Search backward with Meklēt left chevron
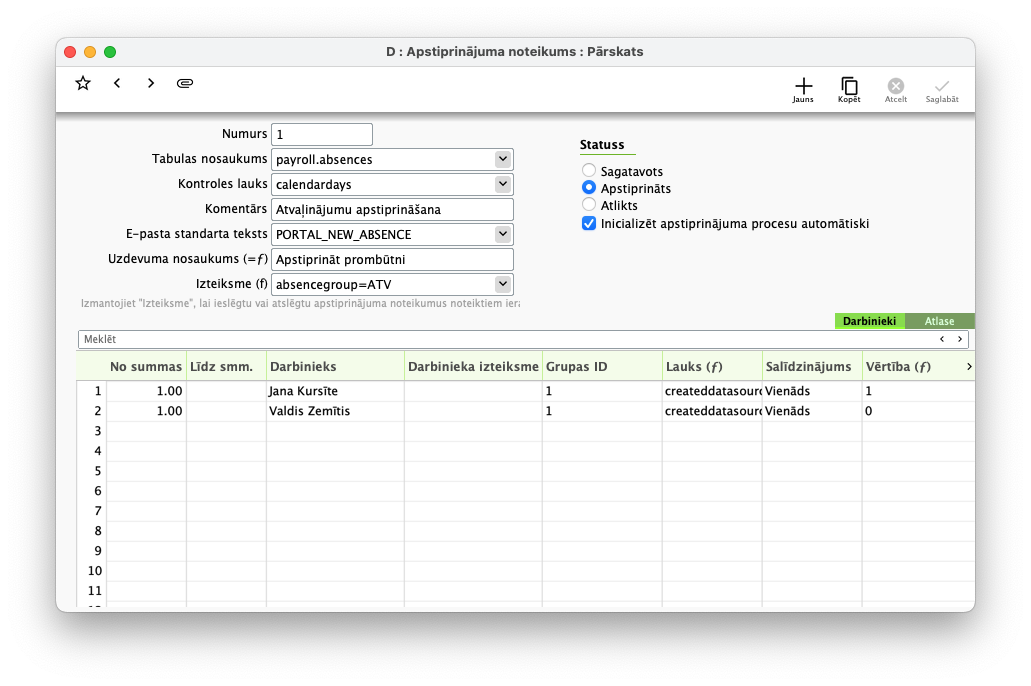Image resolution: width=1031 pixels, height=686 pixels. [942, 339]
